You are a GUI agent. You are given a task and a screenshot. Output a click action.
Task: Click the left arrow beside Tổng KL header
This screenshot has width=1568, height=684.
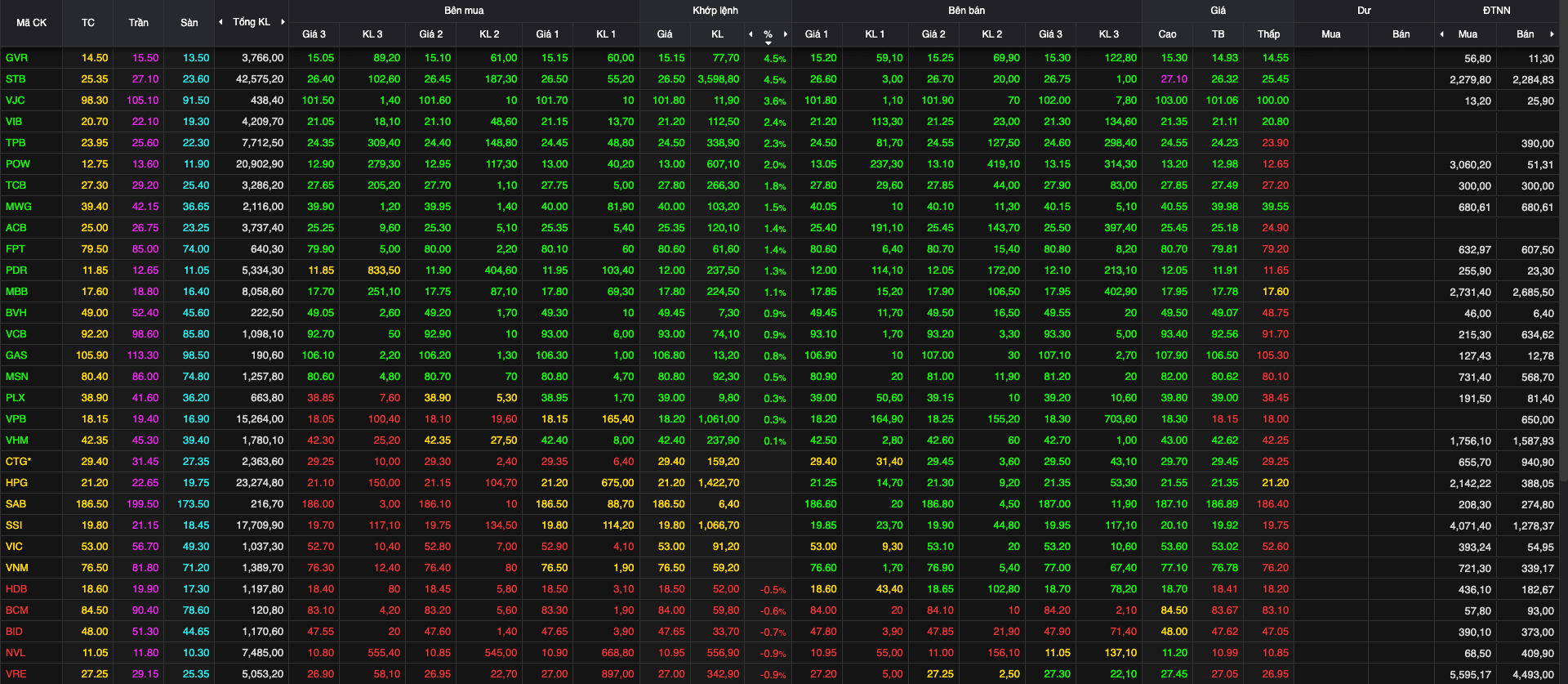tap(220, 22)
